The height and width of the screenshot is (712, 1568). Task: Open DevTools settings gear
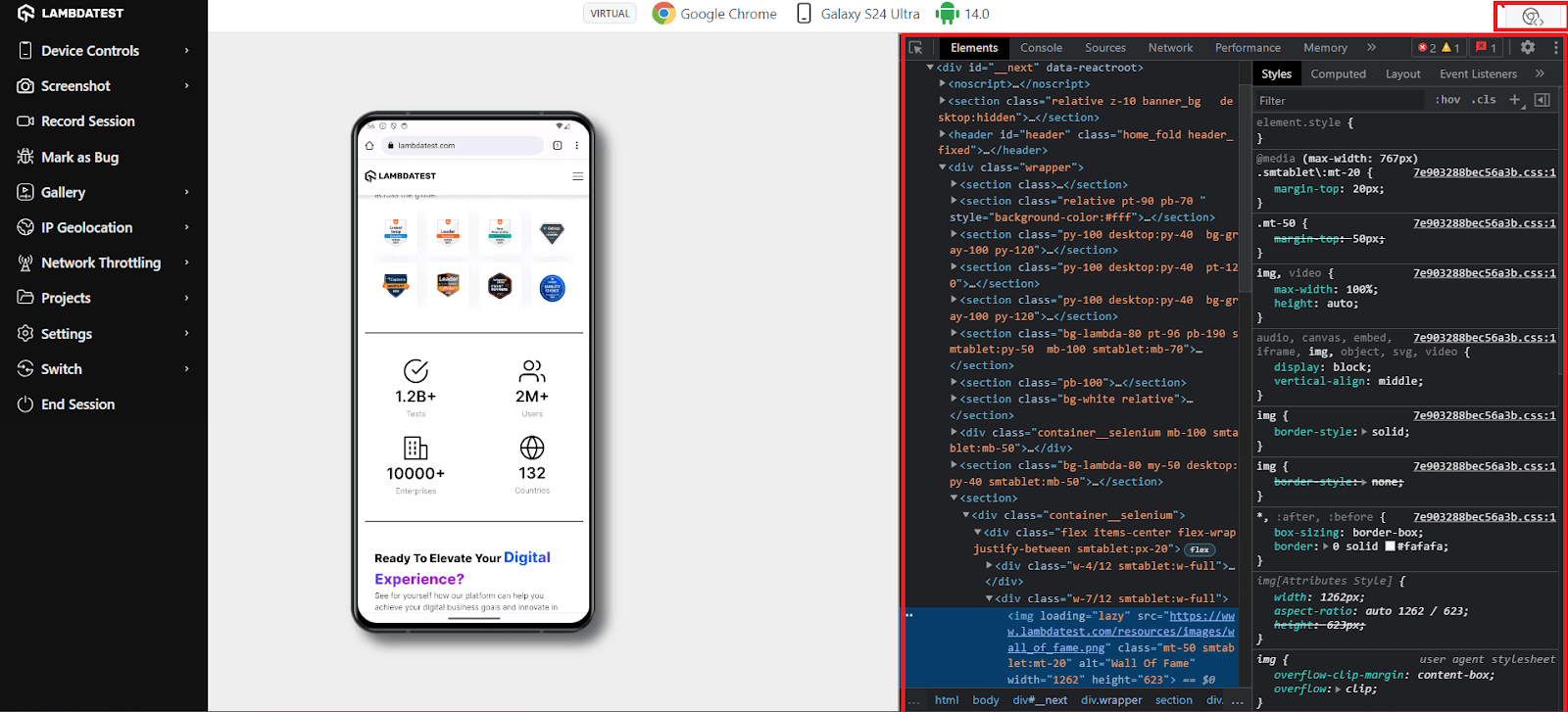tap(1527, 47)
